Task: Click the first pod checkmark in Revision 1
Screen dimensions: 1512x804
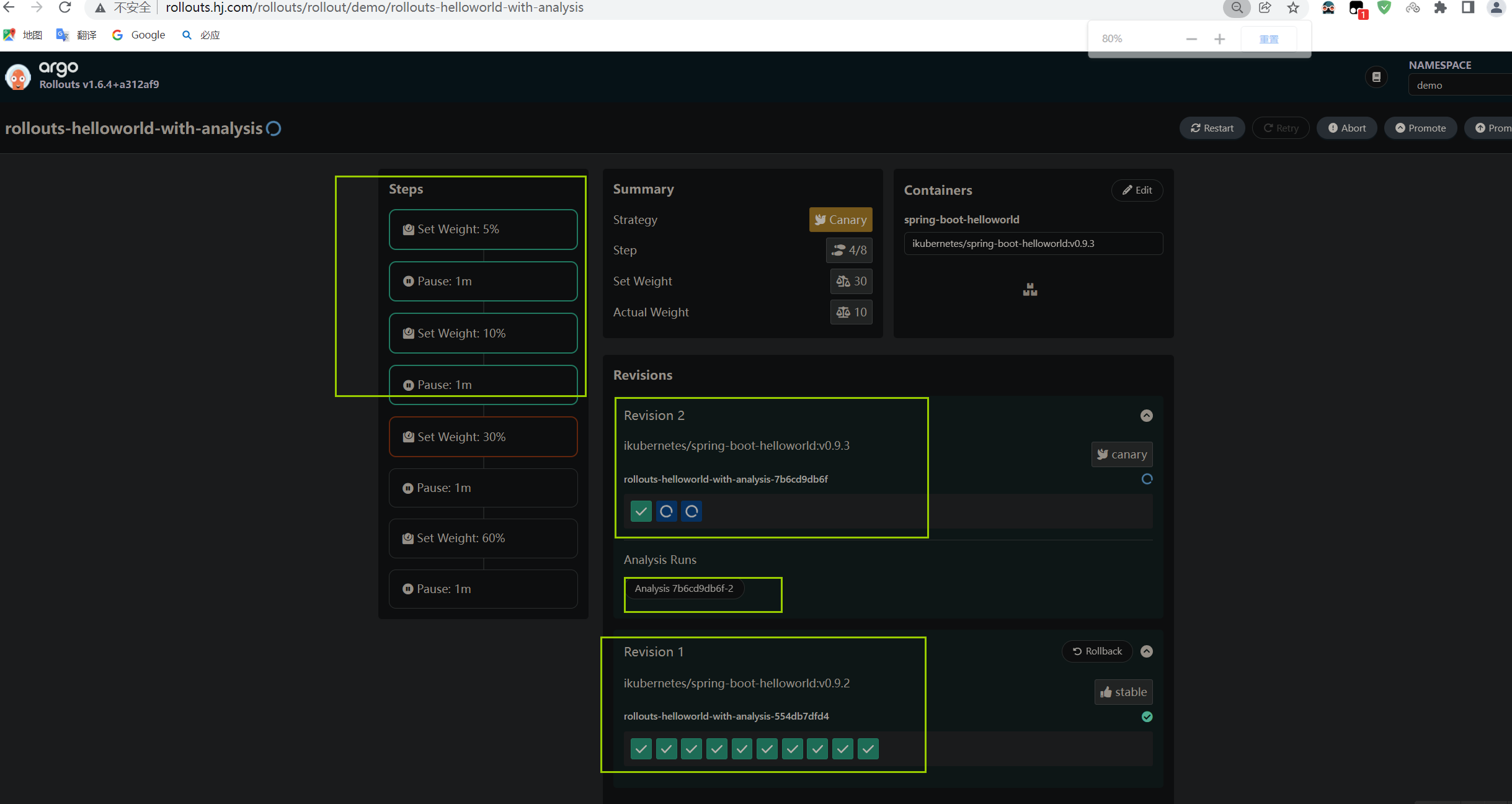Action: click(x=641, y=749)
